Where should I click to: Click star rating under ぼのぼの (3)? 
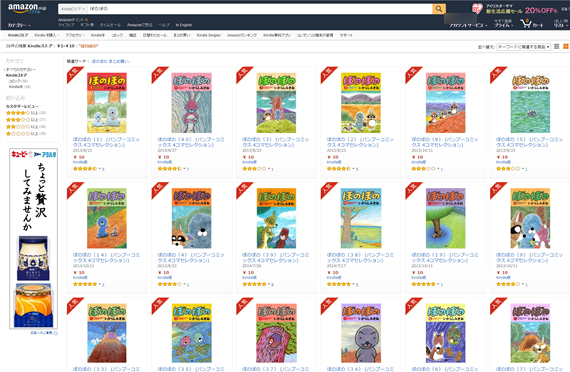coord(254,169)
